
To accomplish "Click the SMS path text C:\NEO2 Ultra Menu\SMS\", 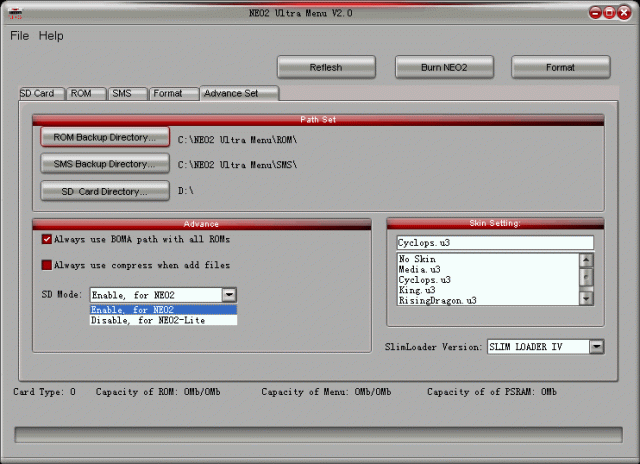I will [238, 165].
